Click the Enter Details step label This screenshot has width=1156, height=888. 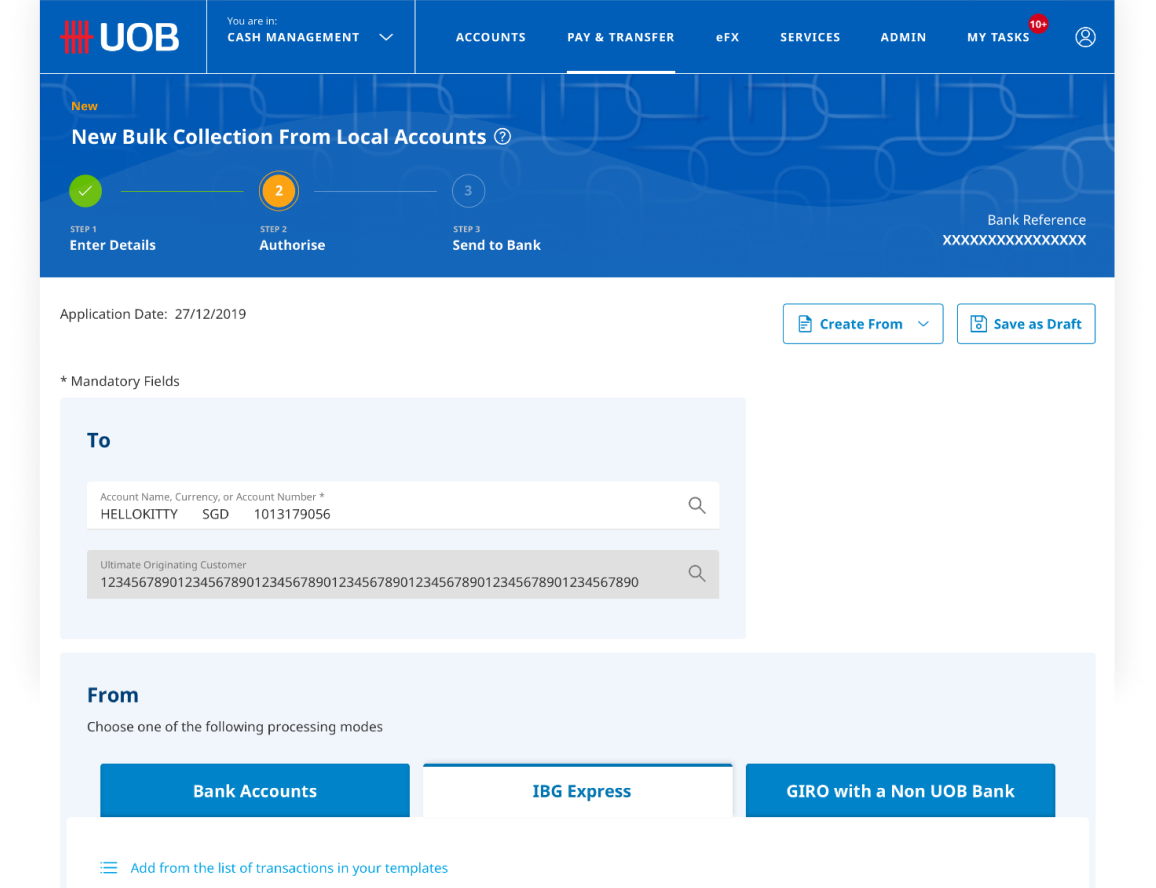point(113,245)
